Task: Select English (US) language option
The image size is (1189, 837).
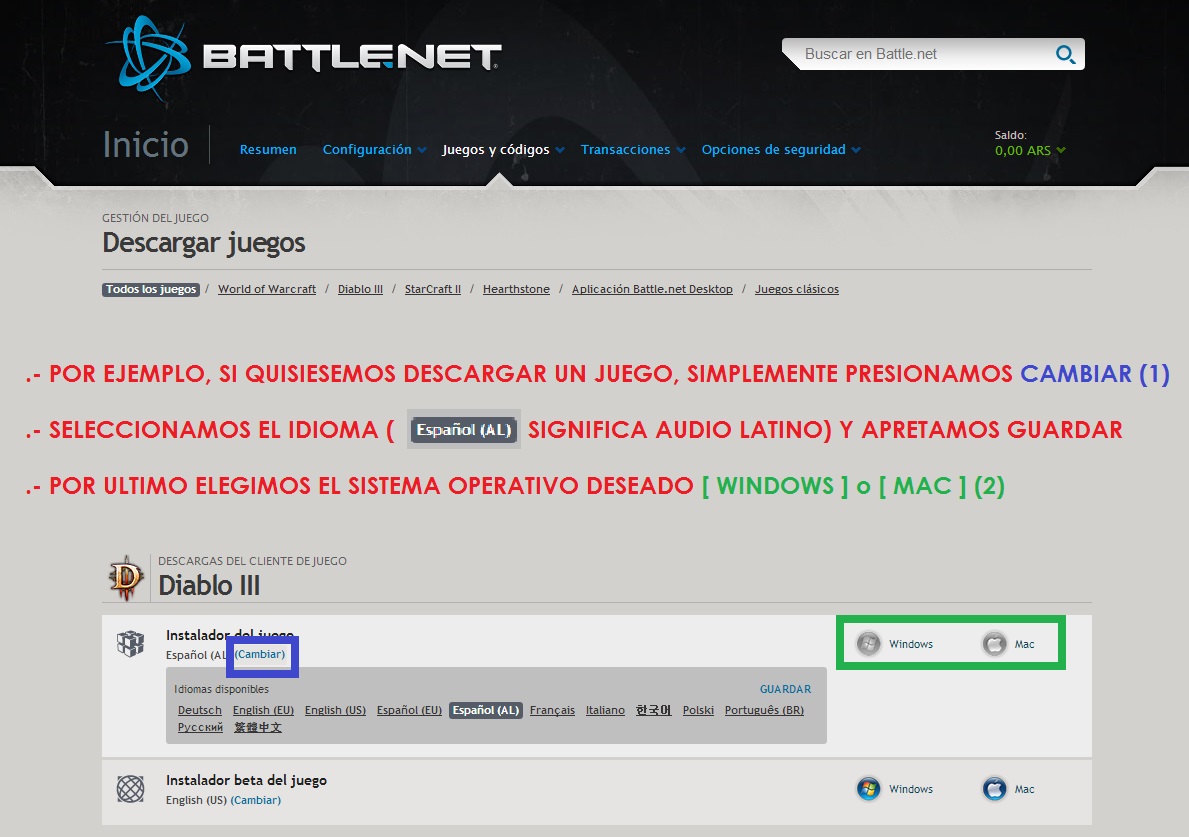Action: click(335, 710)
